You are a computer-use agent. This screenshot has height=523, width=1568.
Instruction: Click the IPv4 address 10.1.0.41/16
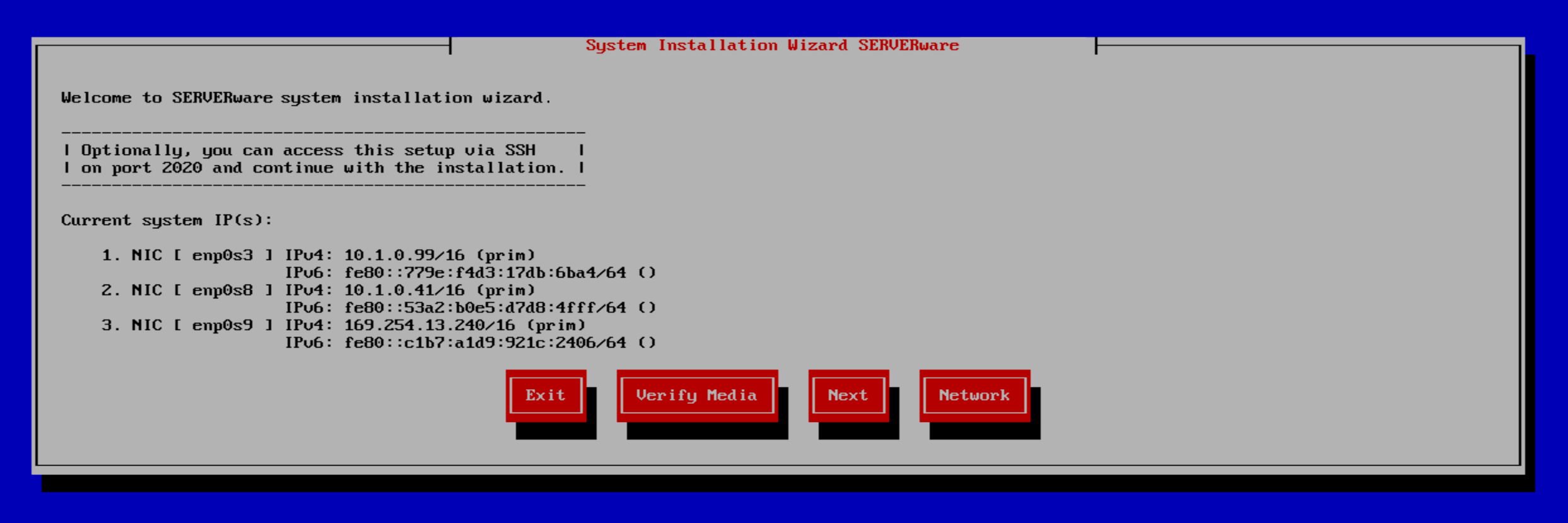(x=404, y=290)
